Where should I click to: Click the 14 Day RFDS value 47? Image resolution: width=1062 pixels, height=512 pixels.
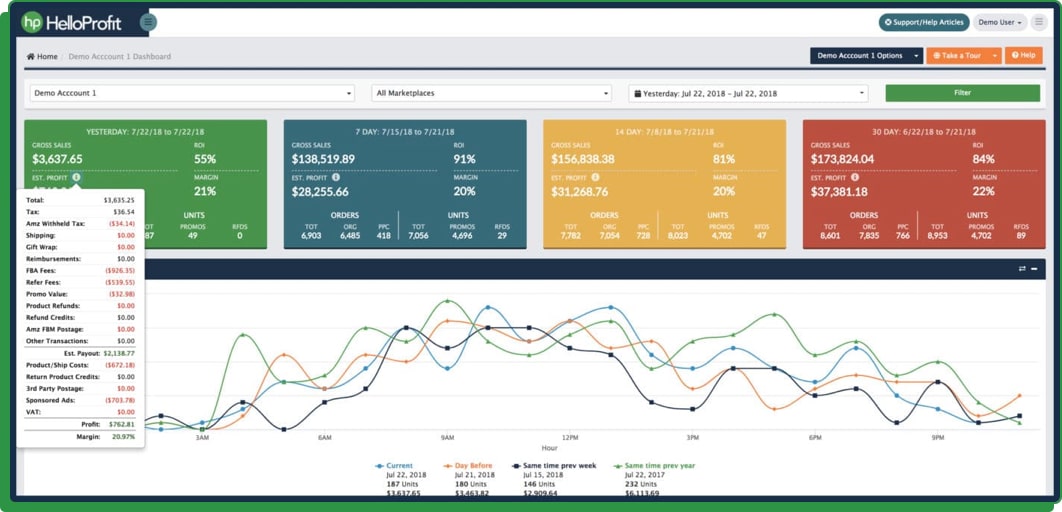coord(761,236)
